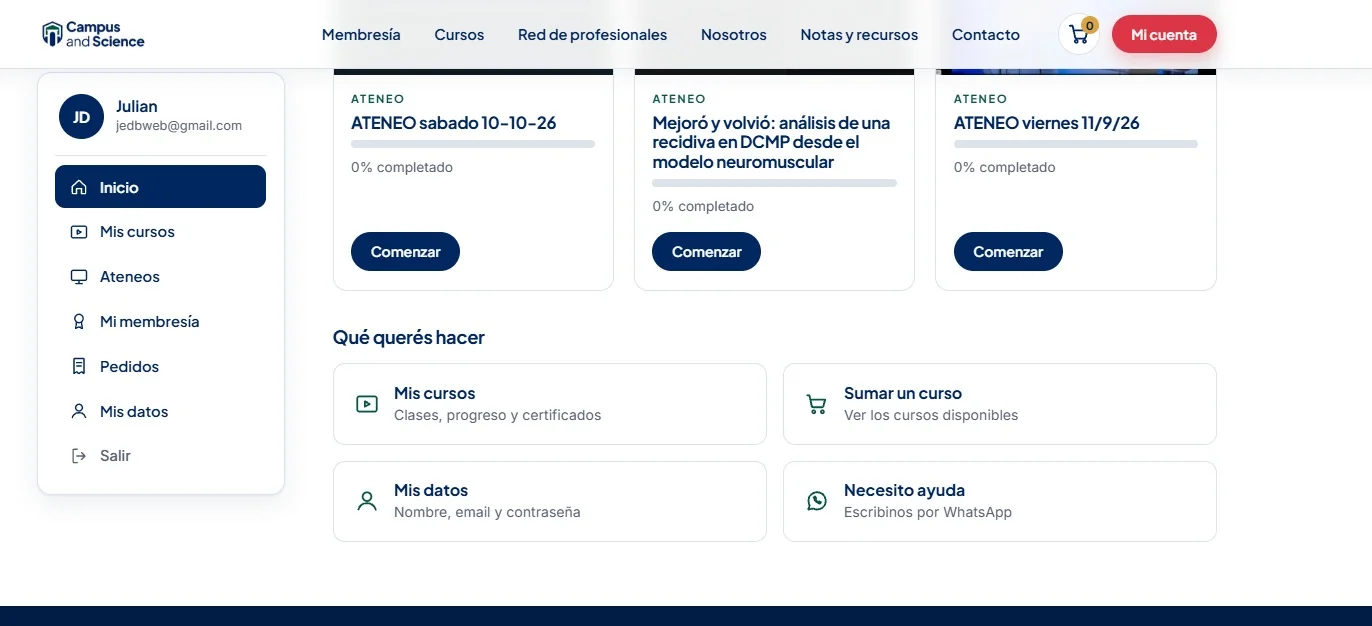Click Nombre, email y contraseña text

487,512
